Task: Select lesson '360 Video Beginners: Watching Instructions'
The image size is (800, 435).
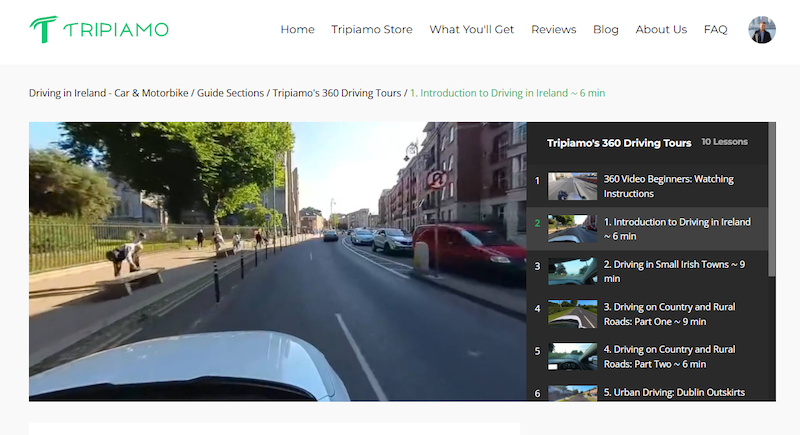Action: [x=668, y=186]
